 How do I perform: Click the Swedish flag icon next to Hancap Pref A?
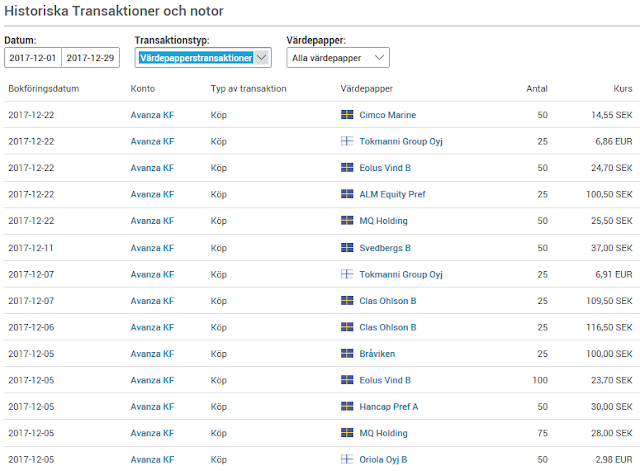[x=347, y=407]
